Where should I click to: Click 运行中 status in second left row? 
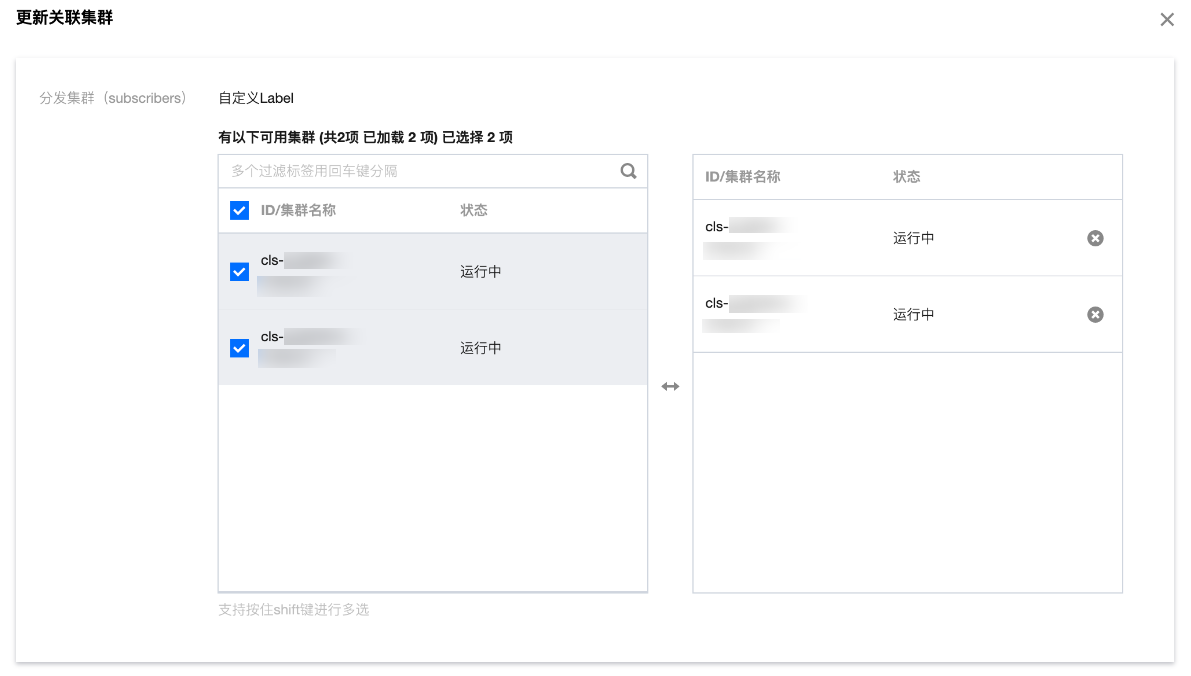tap(481, 348)
